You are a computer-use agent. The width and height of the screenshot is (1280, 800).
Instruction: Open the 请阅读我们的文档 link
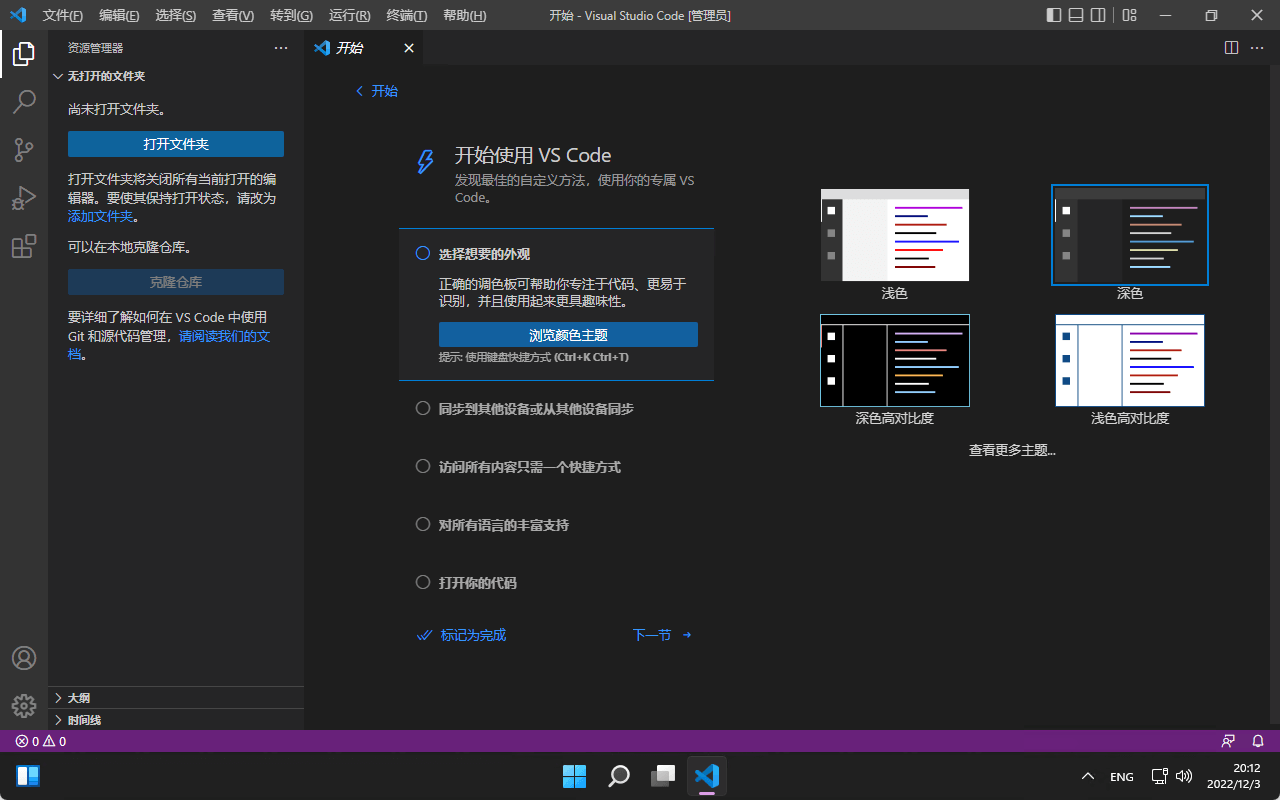pos(224,336)
